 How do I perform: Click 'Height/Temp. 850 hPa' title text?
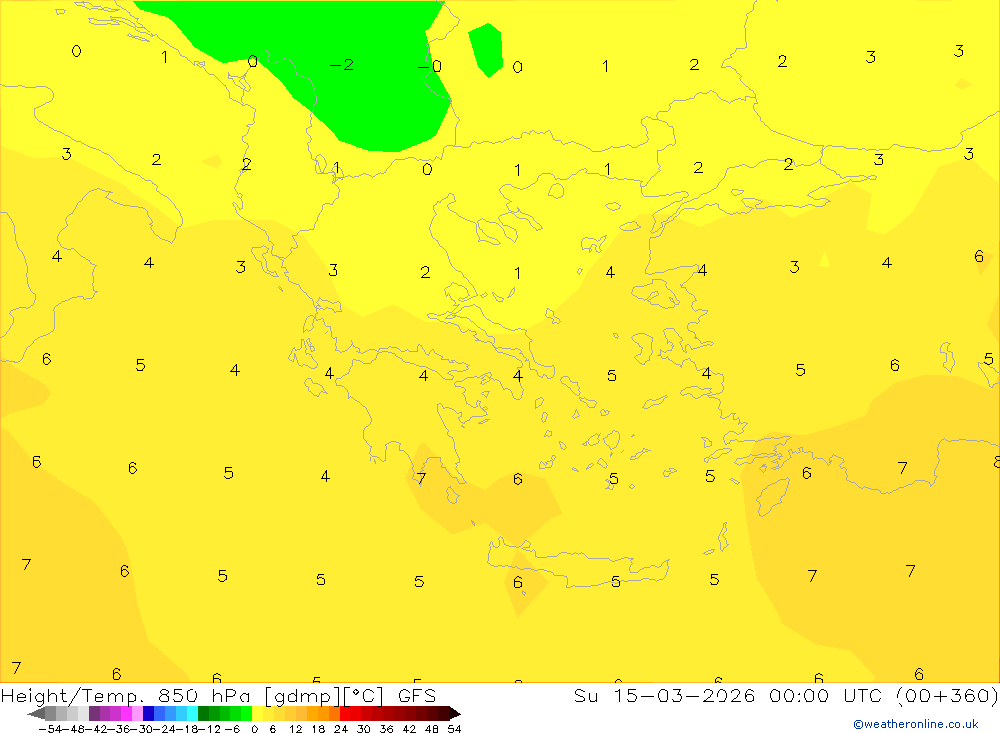(x=128, y=695)
